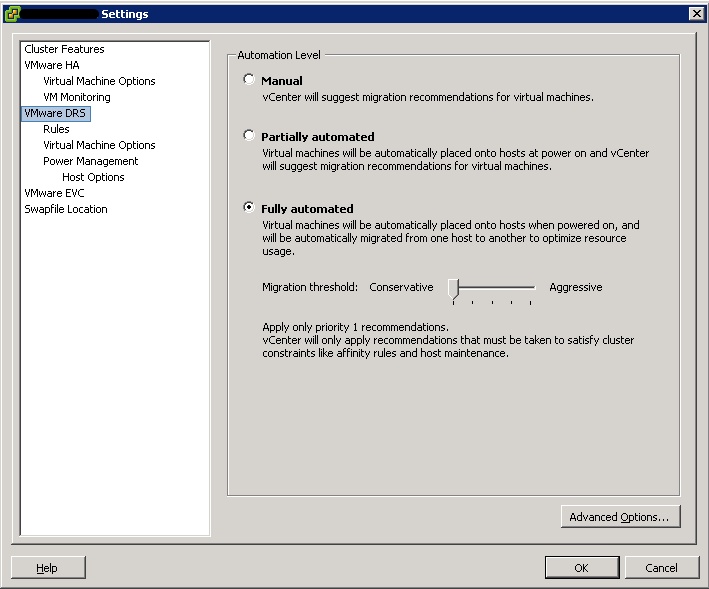The width and height of the screenshot is (709, 589).
Task: Select the Partially automated radio button
Action: [249, 135]
